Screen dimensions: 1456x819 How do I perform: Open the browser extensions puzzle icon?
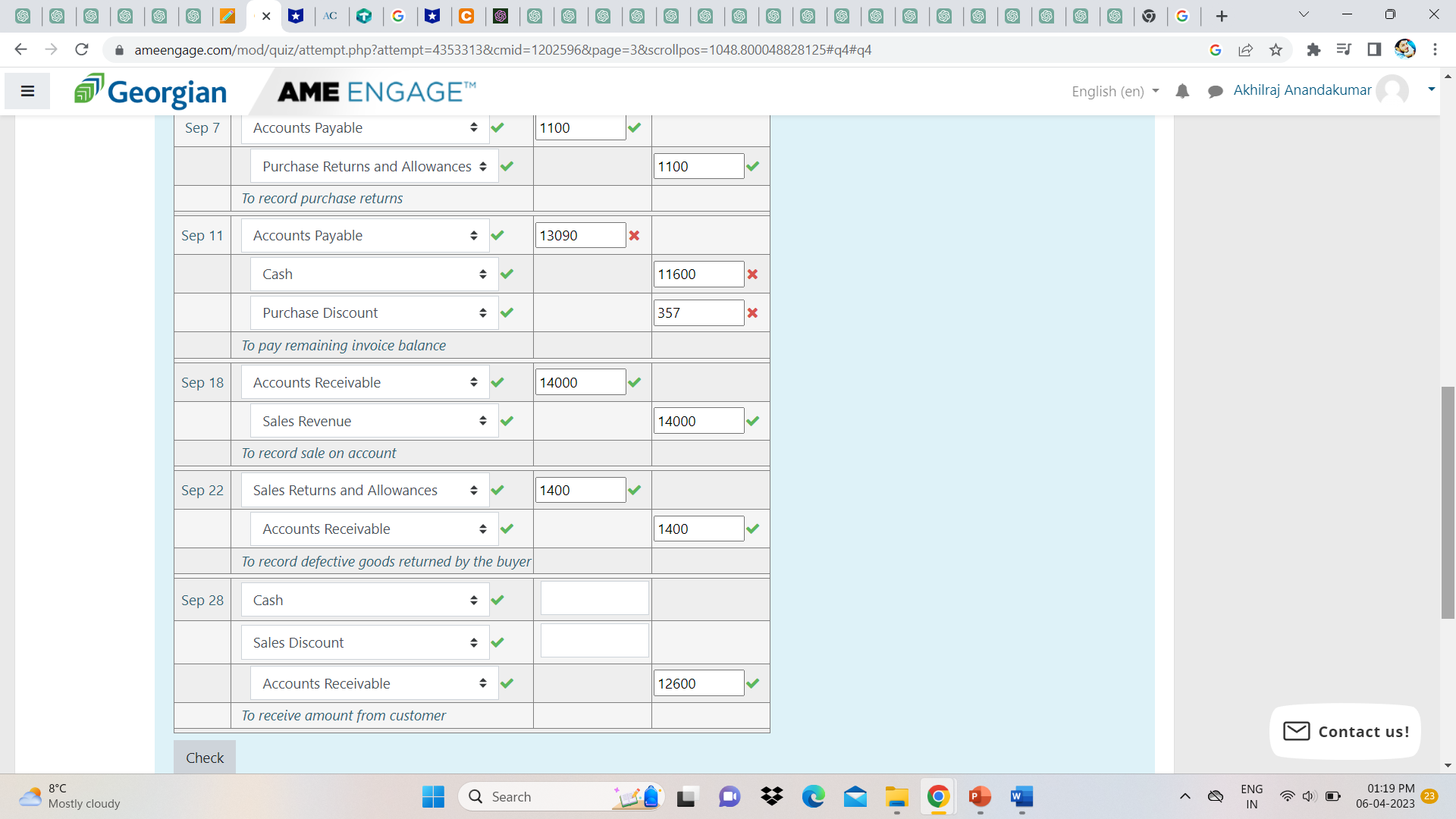[1313, 50]
